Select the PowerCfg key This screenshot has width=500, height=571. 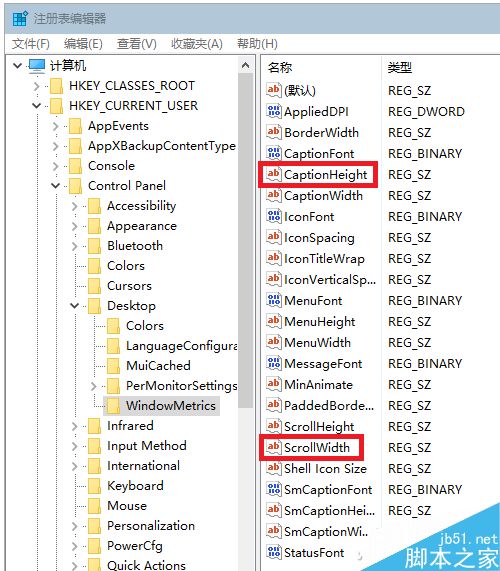click(135, 546)
